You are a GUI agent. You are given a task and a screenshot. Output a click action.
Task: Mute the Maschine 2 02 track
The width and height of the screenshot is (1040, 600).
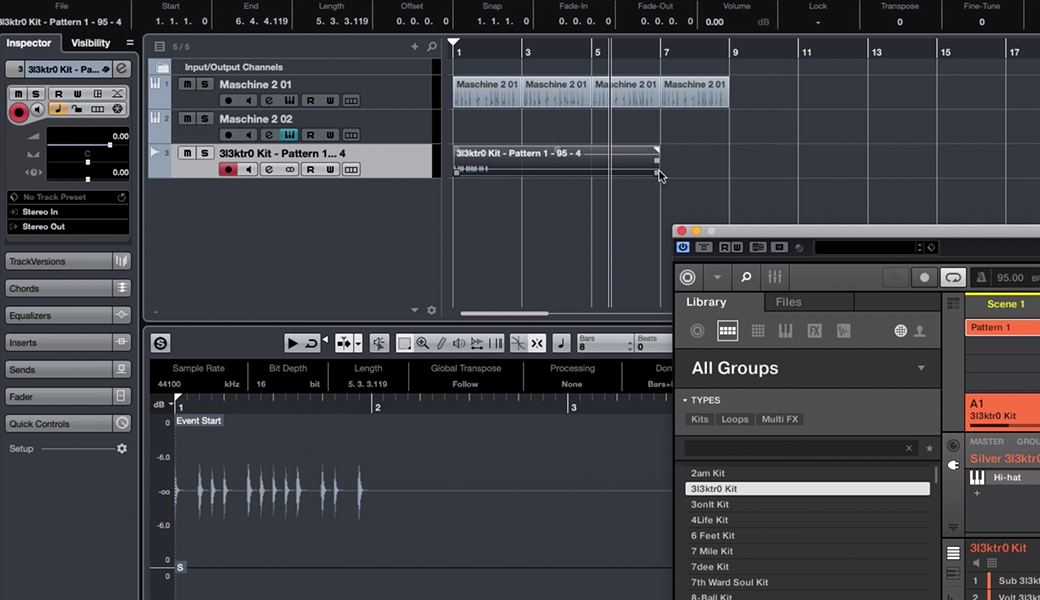tap(187, 119)
